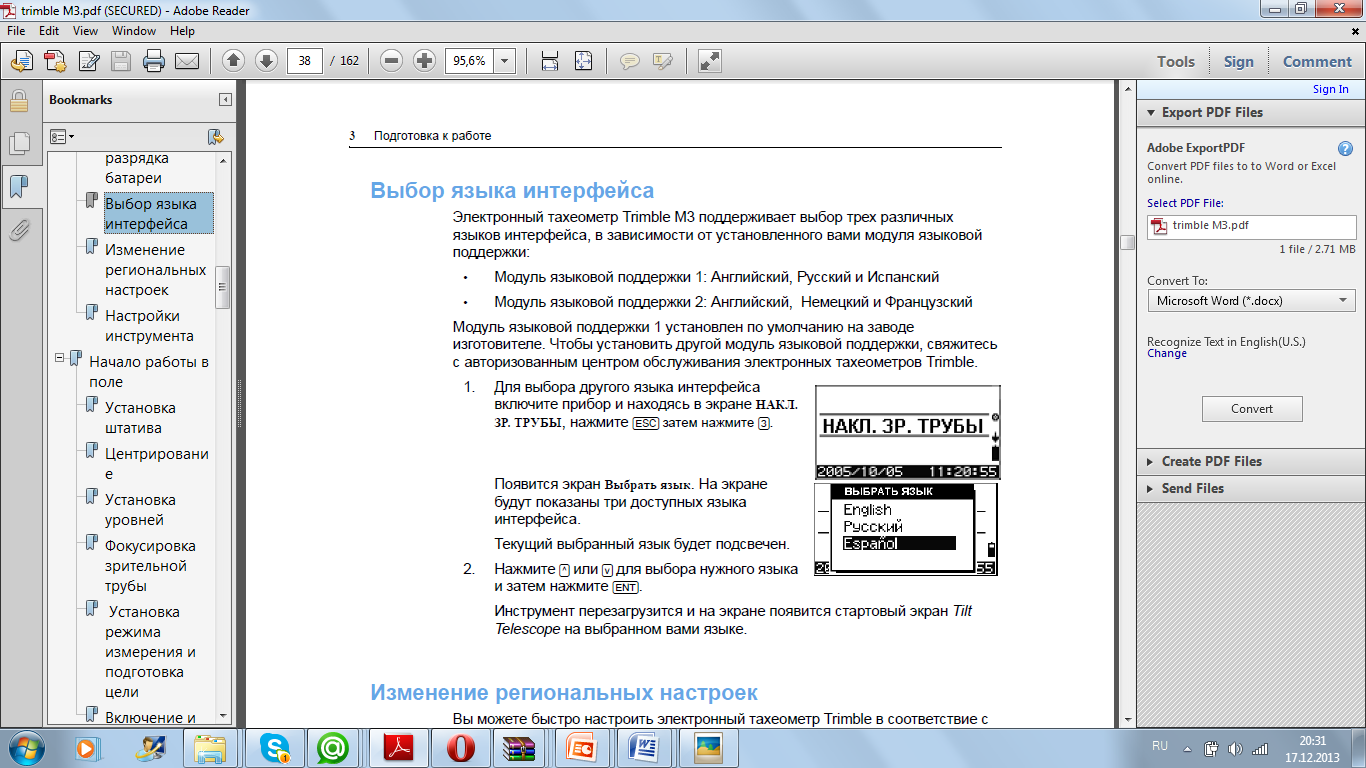Image resolution: width=1366 pixels, height=768 pixels.
Task: Print the document with printer icon
Action: click(154, 61)
